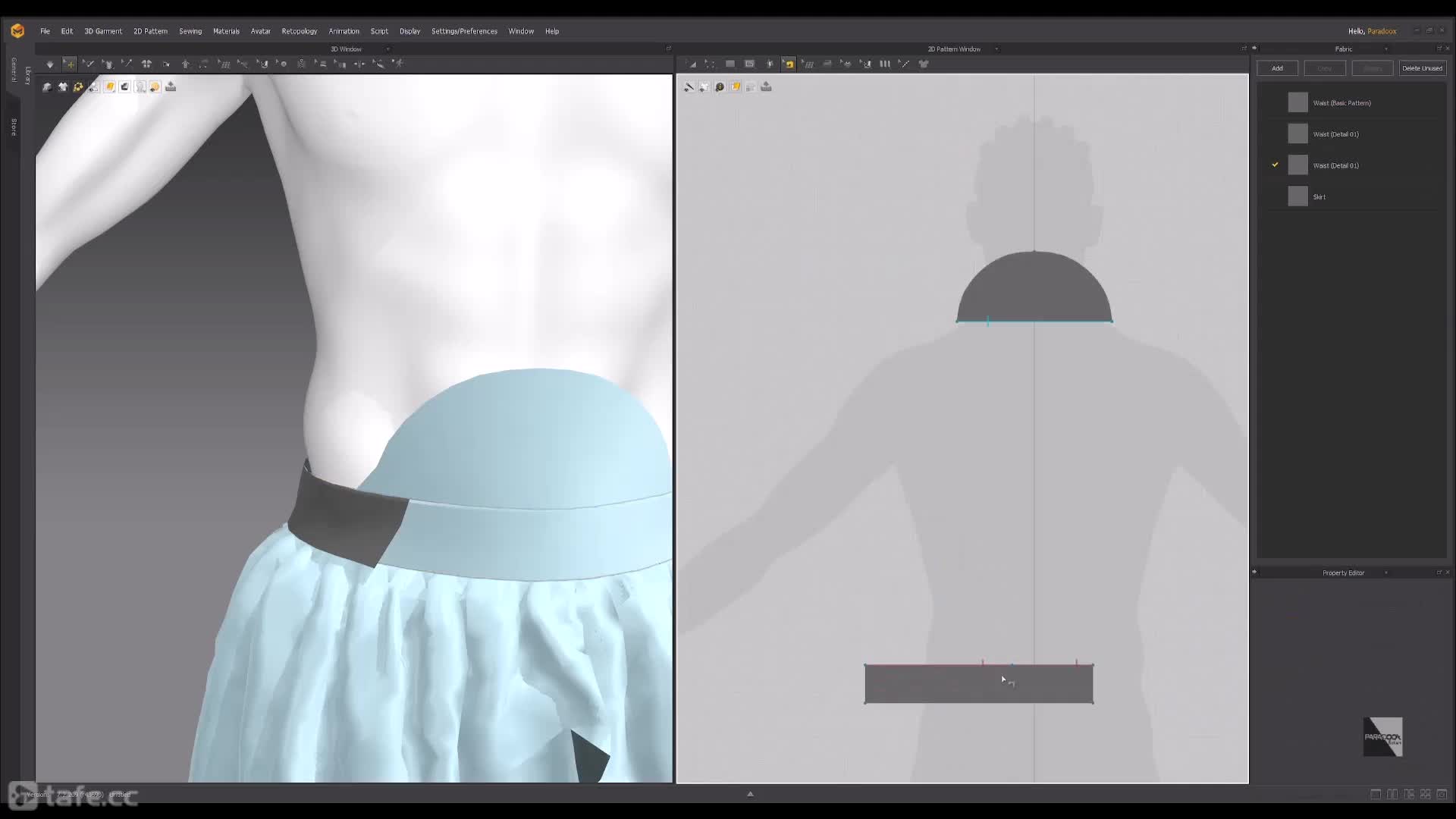Select the Edit Texture grid tool in 3D toolbar
This screenshot has width=1456, height=819.
pyautogui.click(x=224, y=64)
